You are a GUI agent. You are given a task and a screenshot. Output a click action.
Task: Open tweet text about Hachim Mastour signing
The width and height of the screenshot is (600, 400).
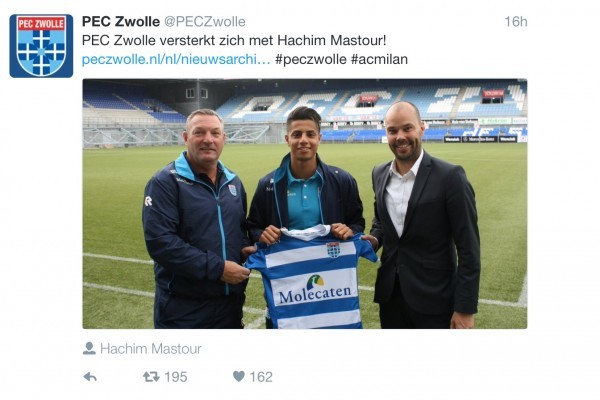234,40
